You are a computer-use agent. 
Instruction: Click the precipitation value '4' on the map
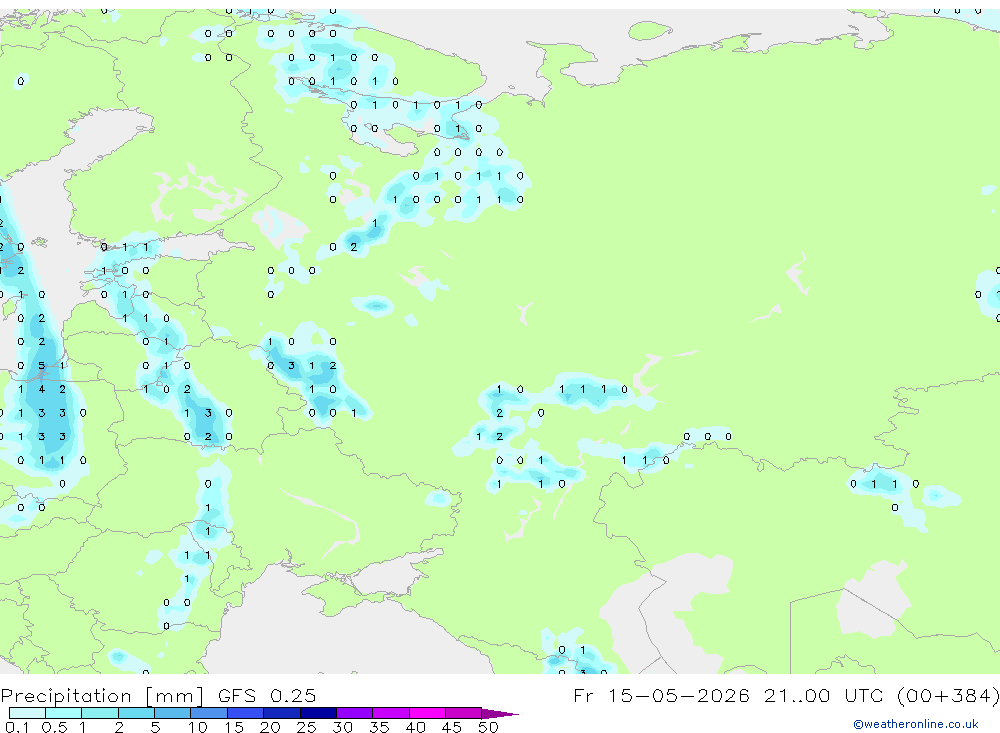coord(41,389)
